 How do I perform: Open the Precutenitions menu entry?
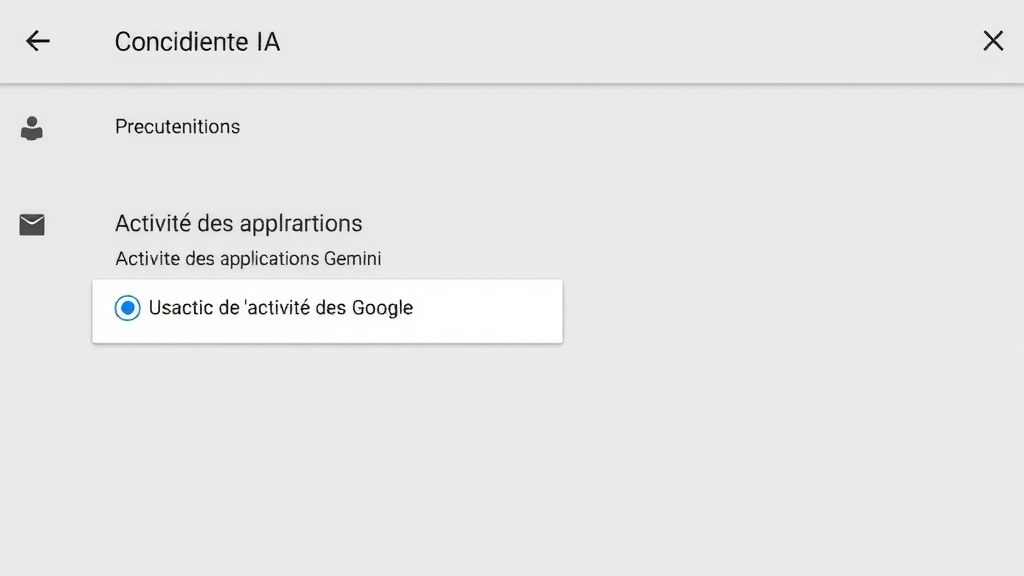pyautogui.click(x=177, y=127)
